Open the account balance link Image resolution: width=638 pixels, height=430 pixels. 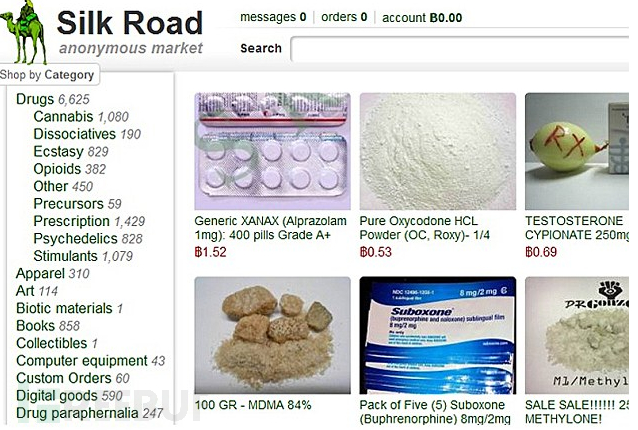pos(422,17)
